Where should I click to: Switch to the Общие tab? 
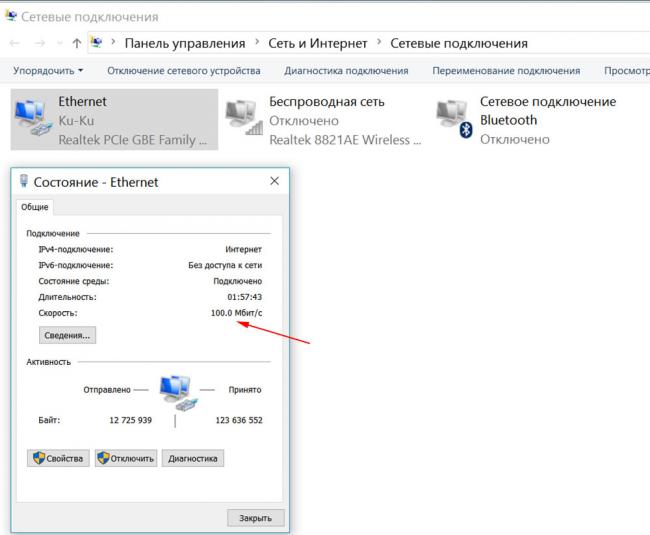coord(35,207)
